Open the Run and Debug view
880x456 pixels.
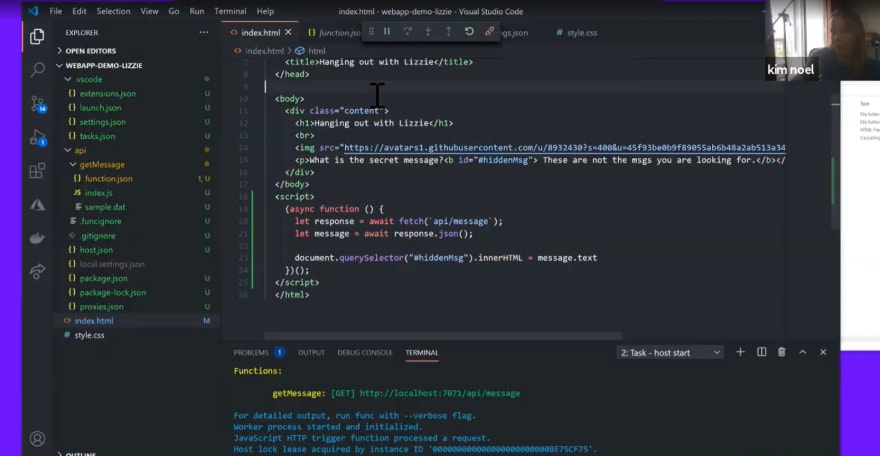click(x=38, y=138)
